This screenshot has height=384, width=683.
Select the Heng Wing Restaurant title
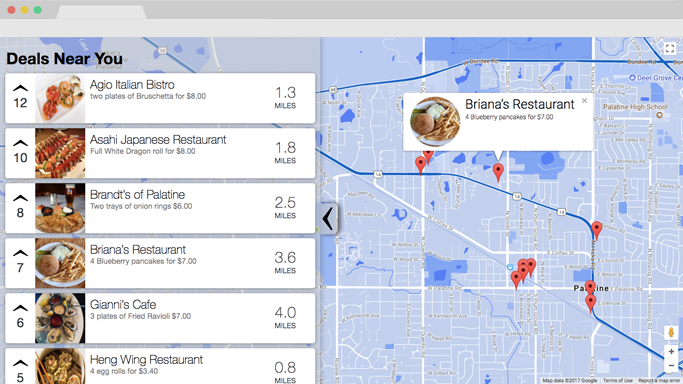pos(146,360)
